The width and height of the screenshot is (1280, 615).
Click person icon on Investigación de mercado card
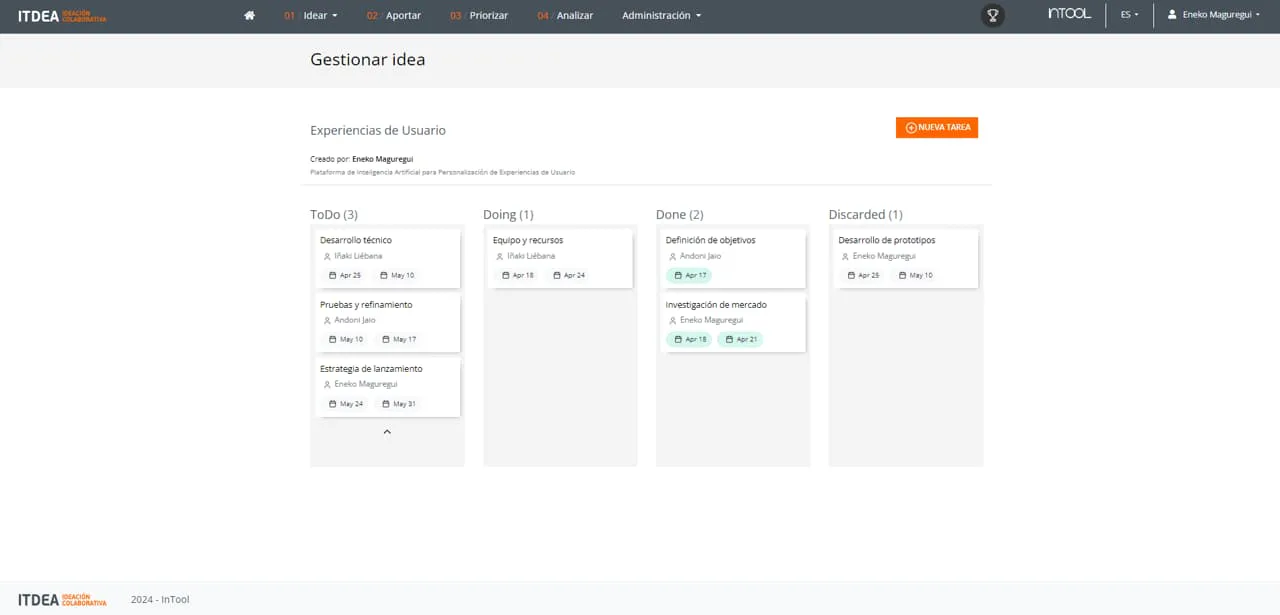(x=673, y=320)
